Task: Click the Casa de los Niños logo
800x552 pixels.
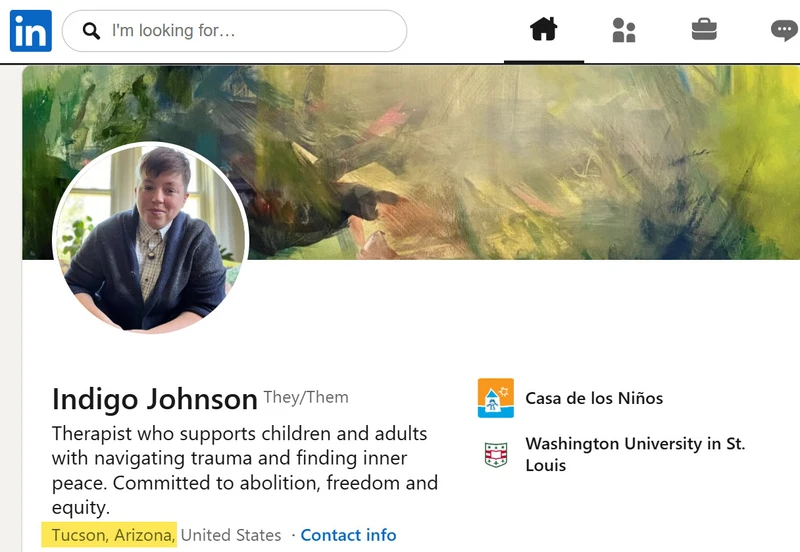Action: click(495, 398)
